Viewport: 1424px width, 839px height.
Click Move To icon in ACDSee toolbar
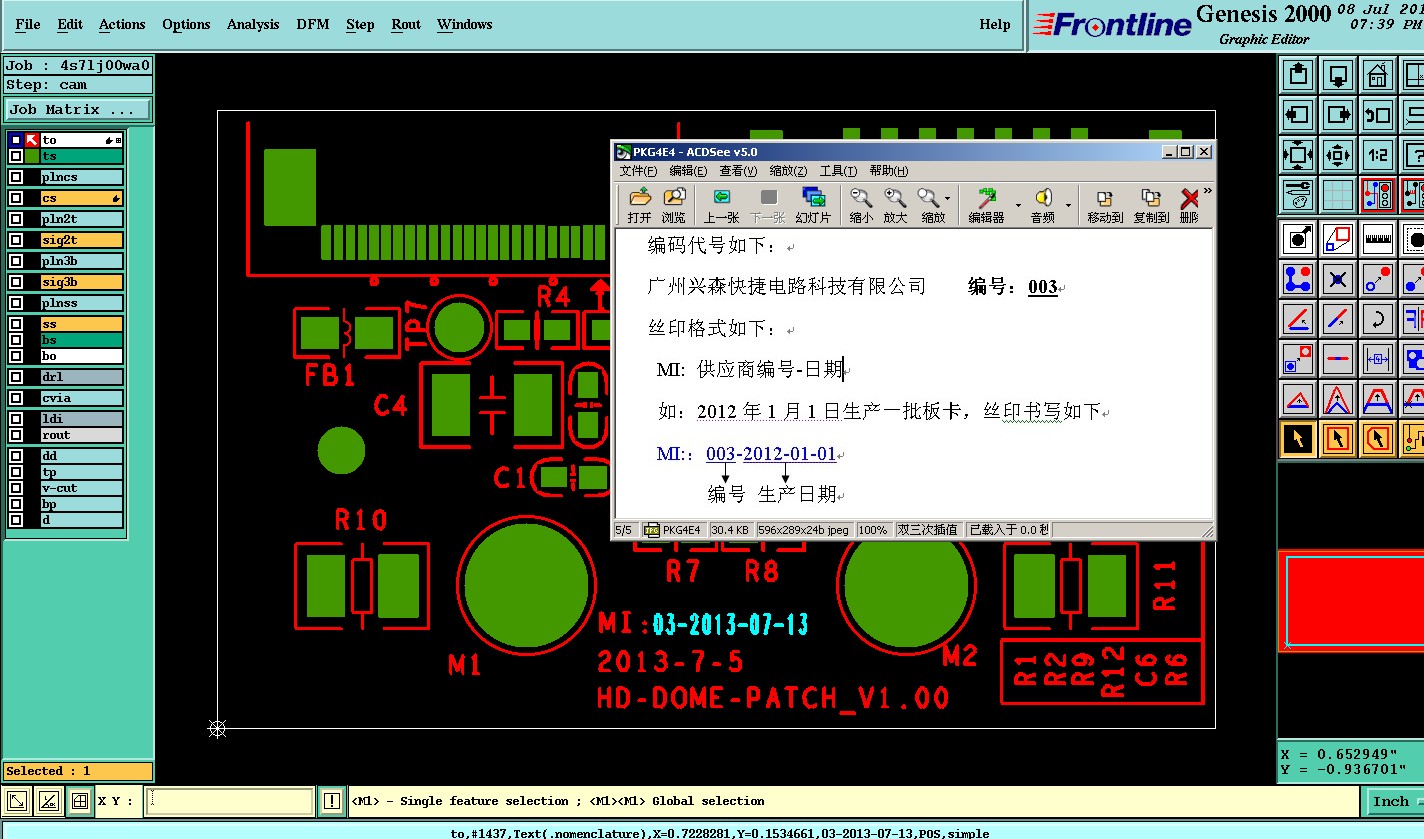pos(1105,204)
